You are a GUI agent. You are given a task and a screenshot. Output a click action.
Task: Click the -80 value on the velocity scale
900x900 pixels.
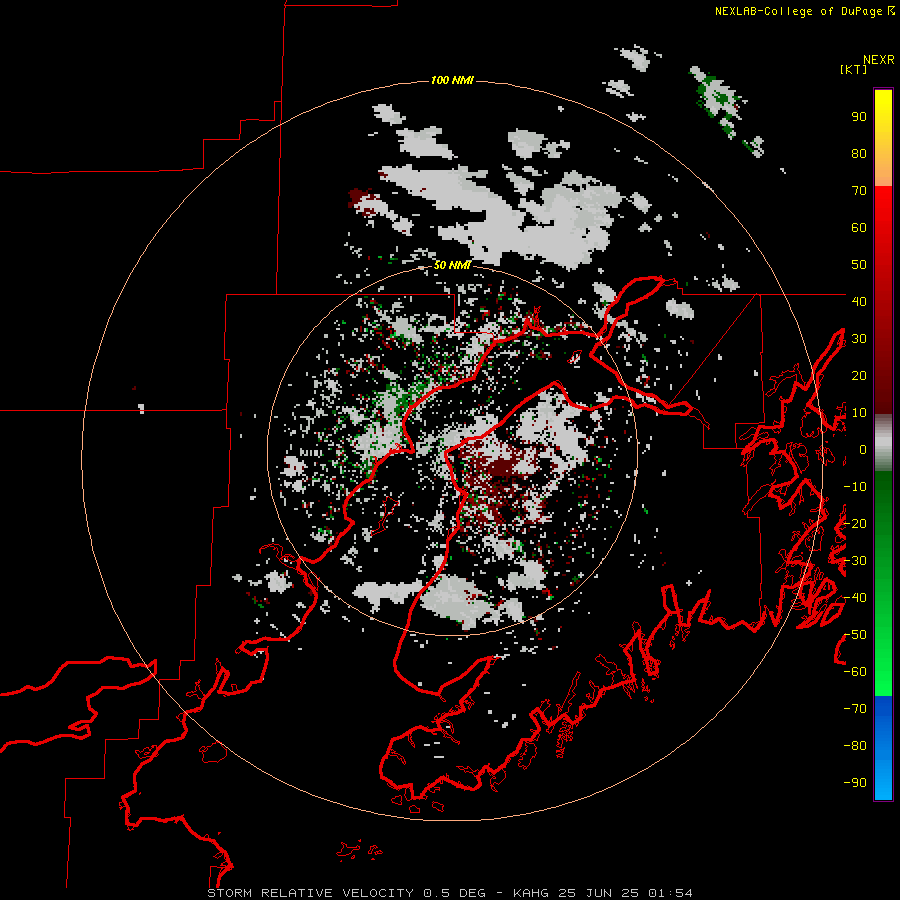tap(855, 746)
